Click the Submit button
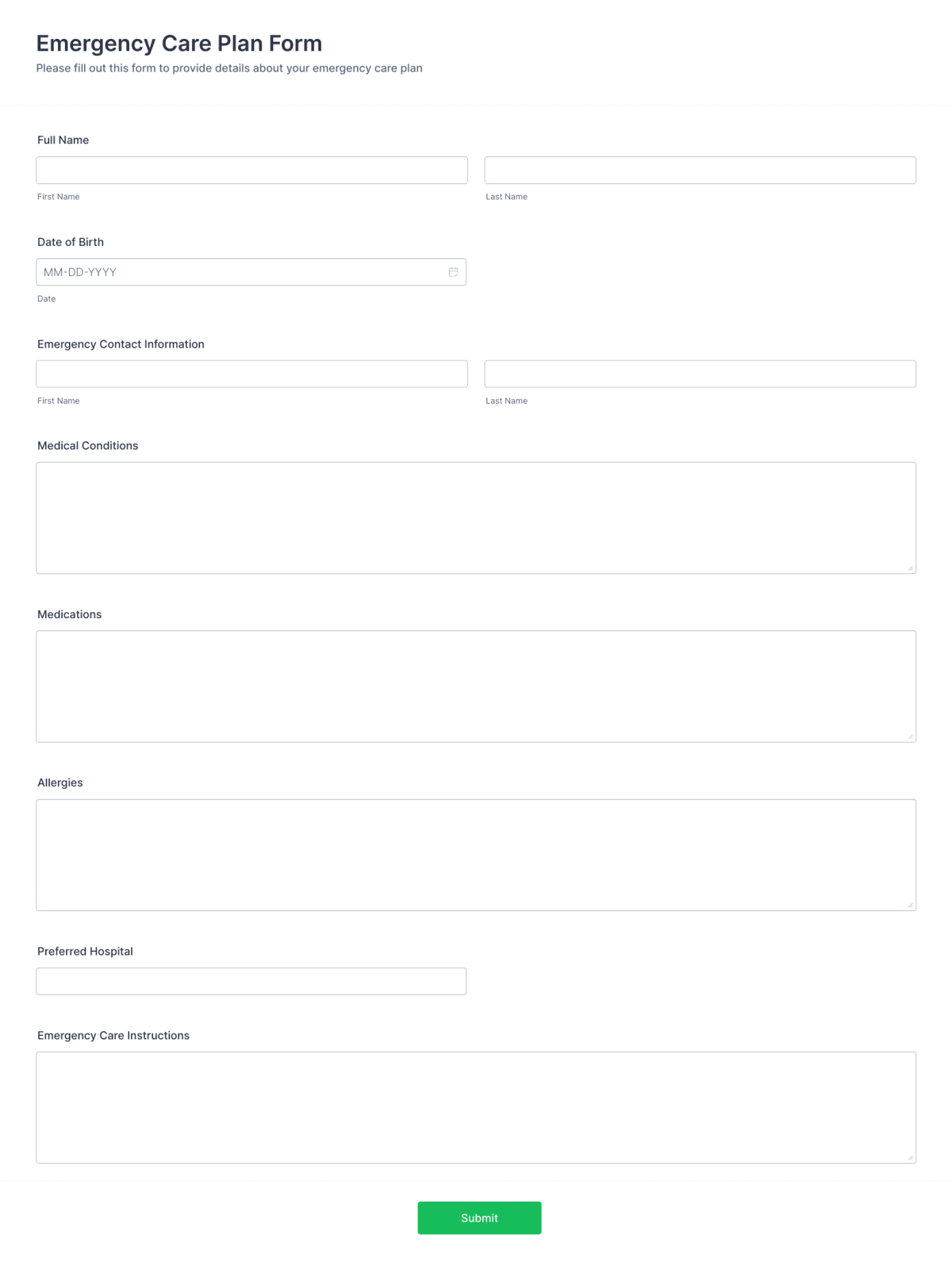The height and width of the screenshot is (1262, 952). pyautogui.click(x=479, y=1218)
